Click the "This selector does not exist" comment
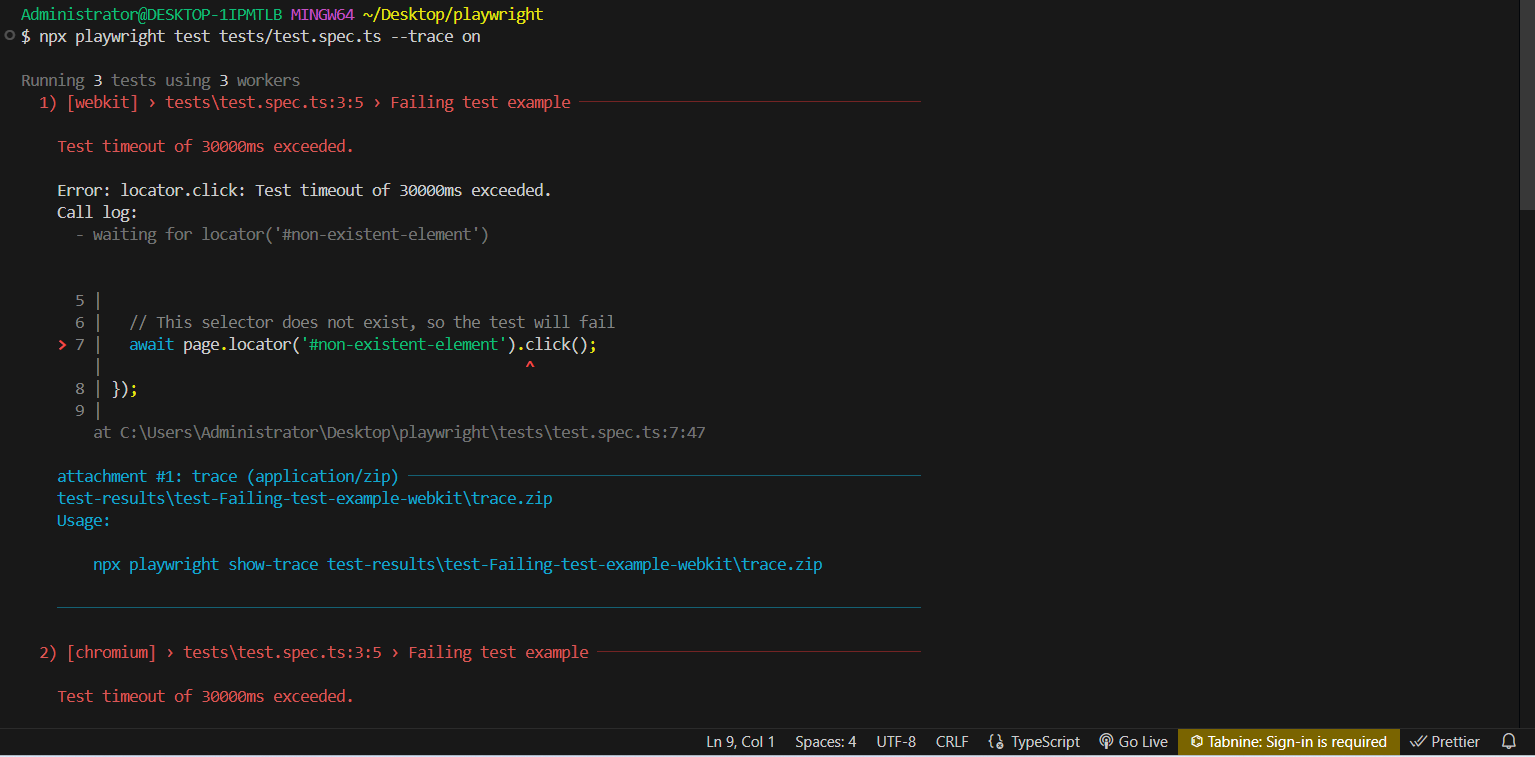The height and width of the screenshot is (757, 1535). point(372,322)
